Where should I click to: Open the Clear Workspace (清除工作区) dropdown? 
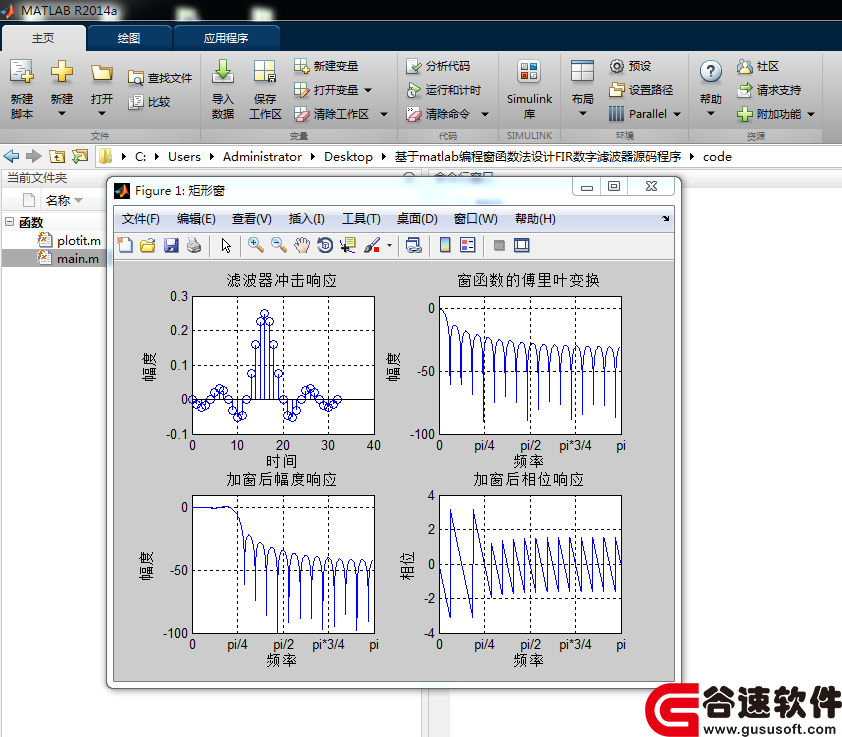[384, 114]
